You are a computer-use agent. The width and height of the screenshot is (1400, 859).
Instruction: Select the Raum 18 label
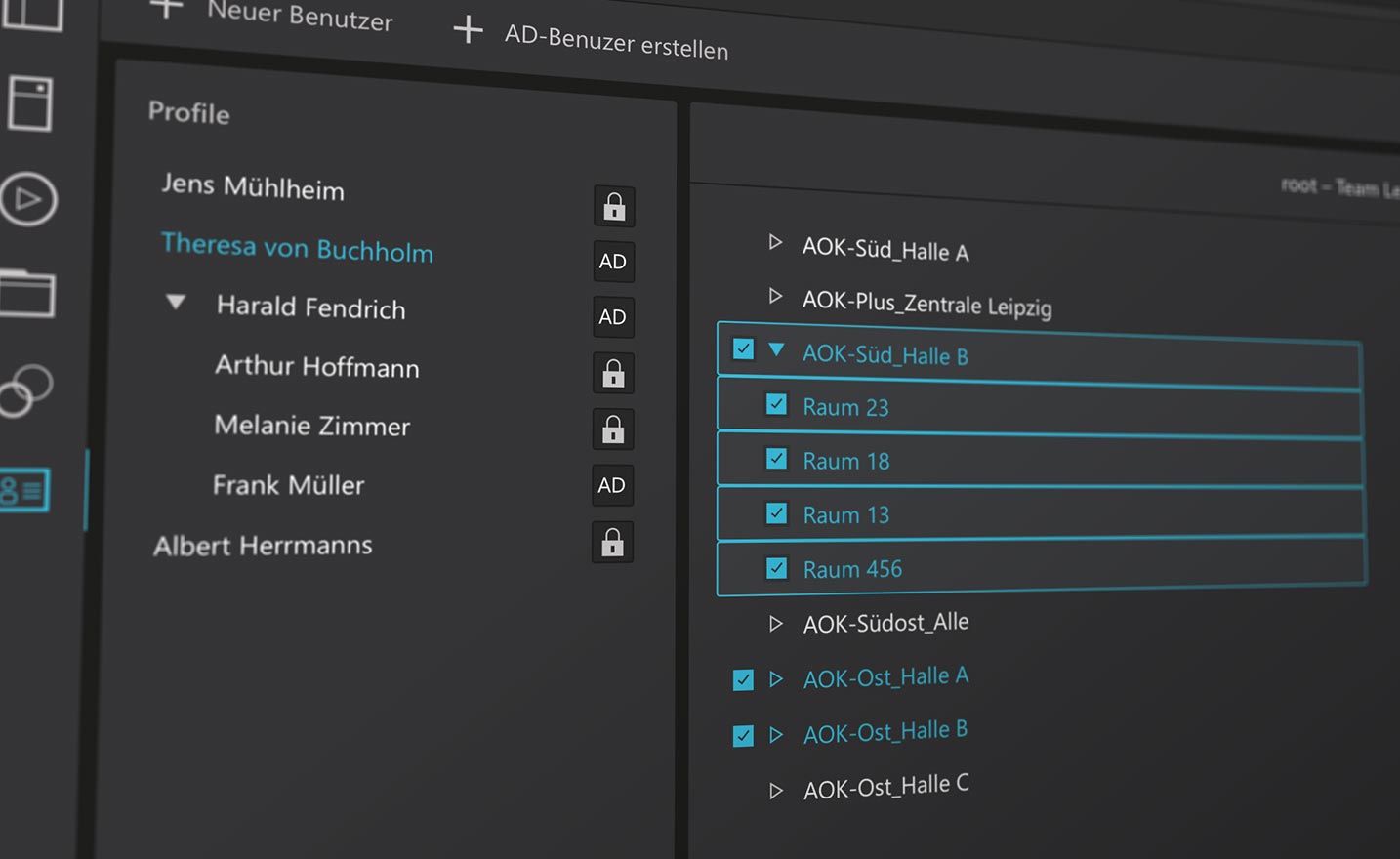pyautogui.click(x=845, y=461)
